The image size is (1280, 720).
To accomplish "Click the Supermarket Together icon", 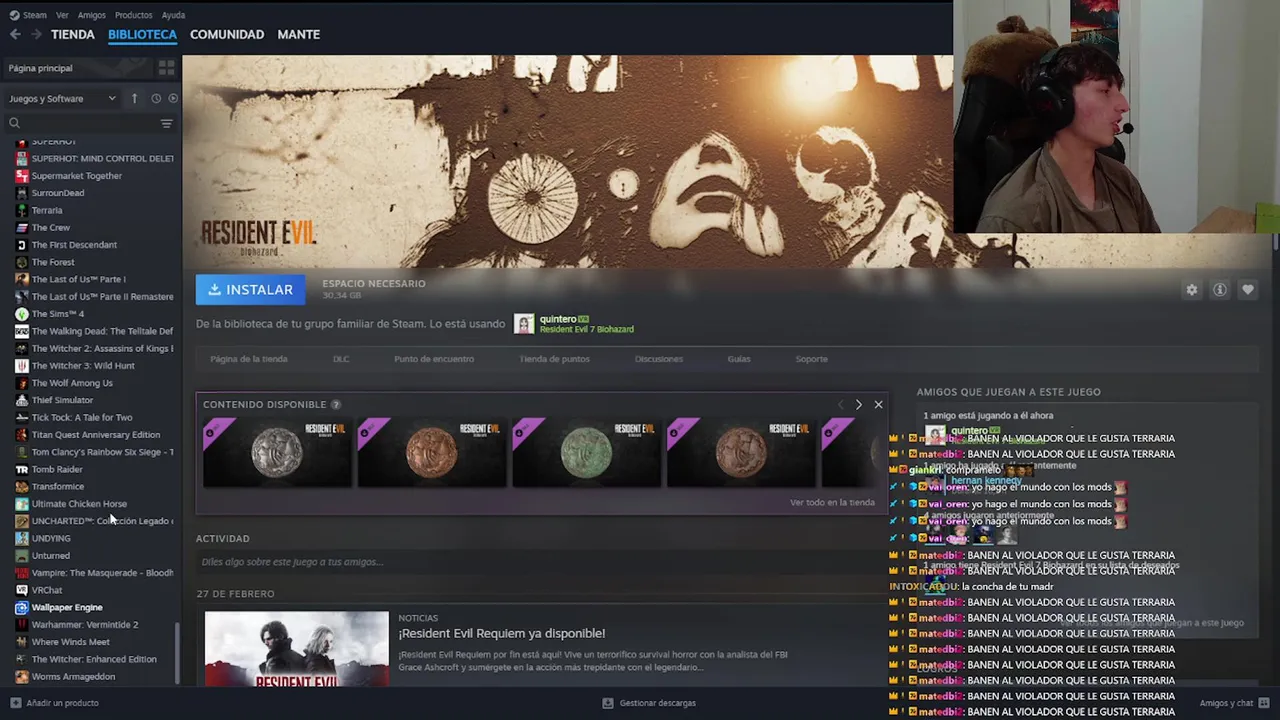I will click(x=21, y=176).
